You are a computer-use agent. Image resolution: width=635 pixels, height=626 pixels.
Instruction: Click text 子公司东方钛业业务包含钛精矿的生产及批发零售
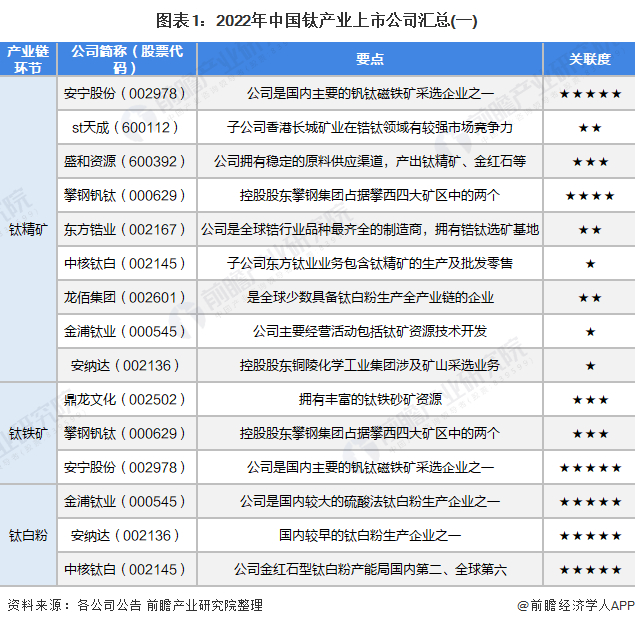(x=370, y=264)
